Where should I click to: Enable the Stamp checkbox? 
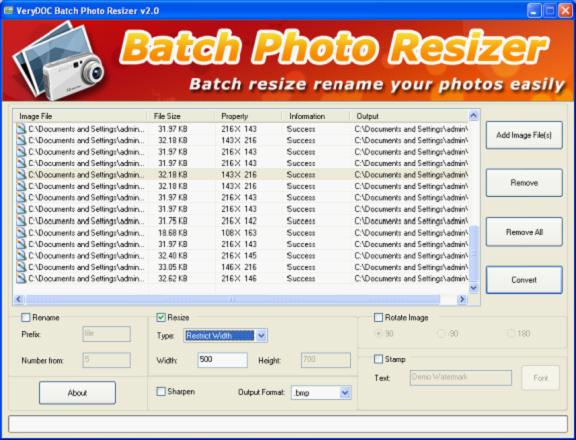(378, 359)
